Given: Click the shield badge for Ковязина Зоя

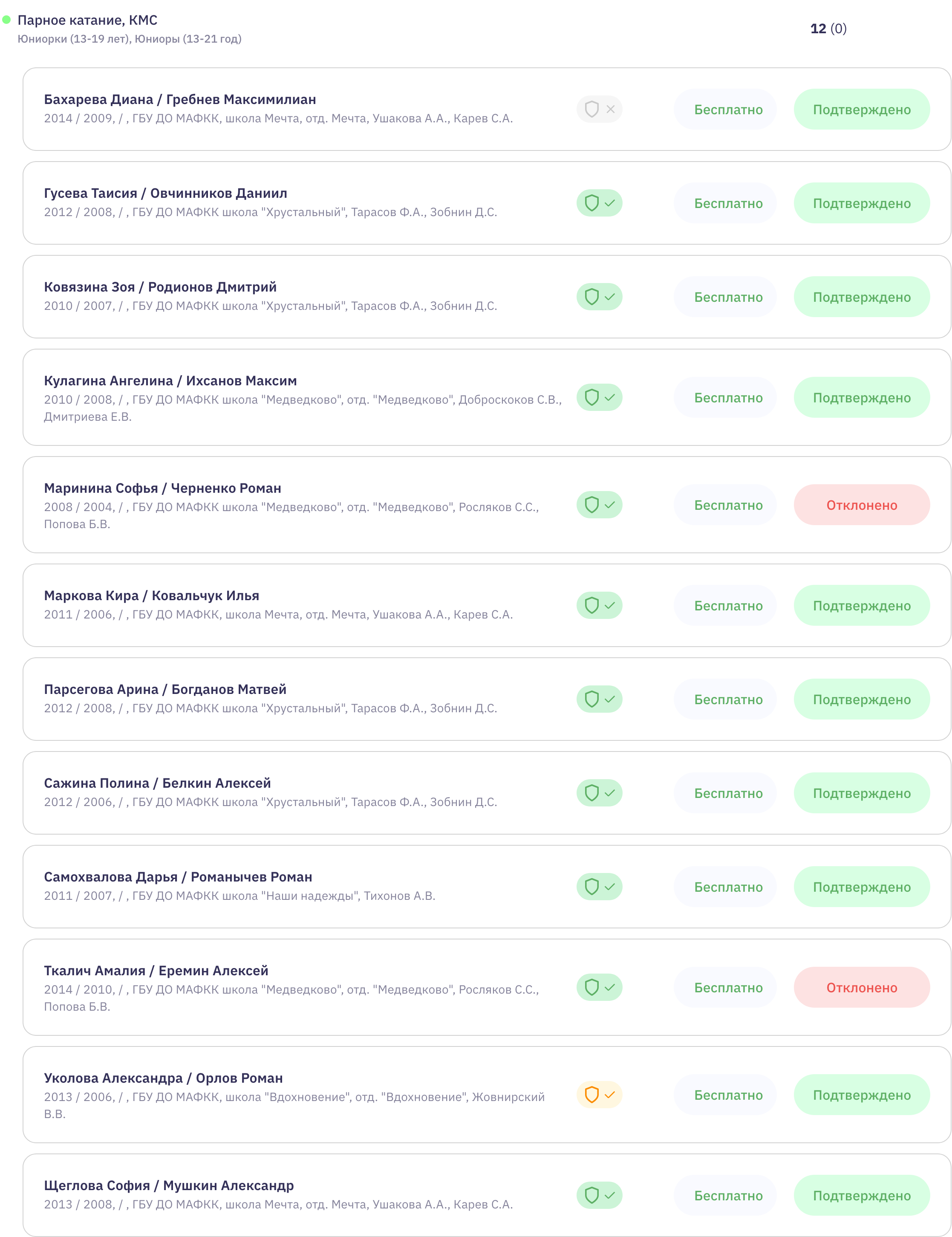Looking at the screenshot, I should tap(599, 297).
